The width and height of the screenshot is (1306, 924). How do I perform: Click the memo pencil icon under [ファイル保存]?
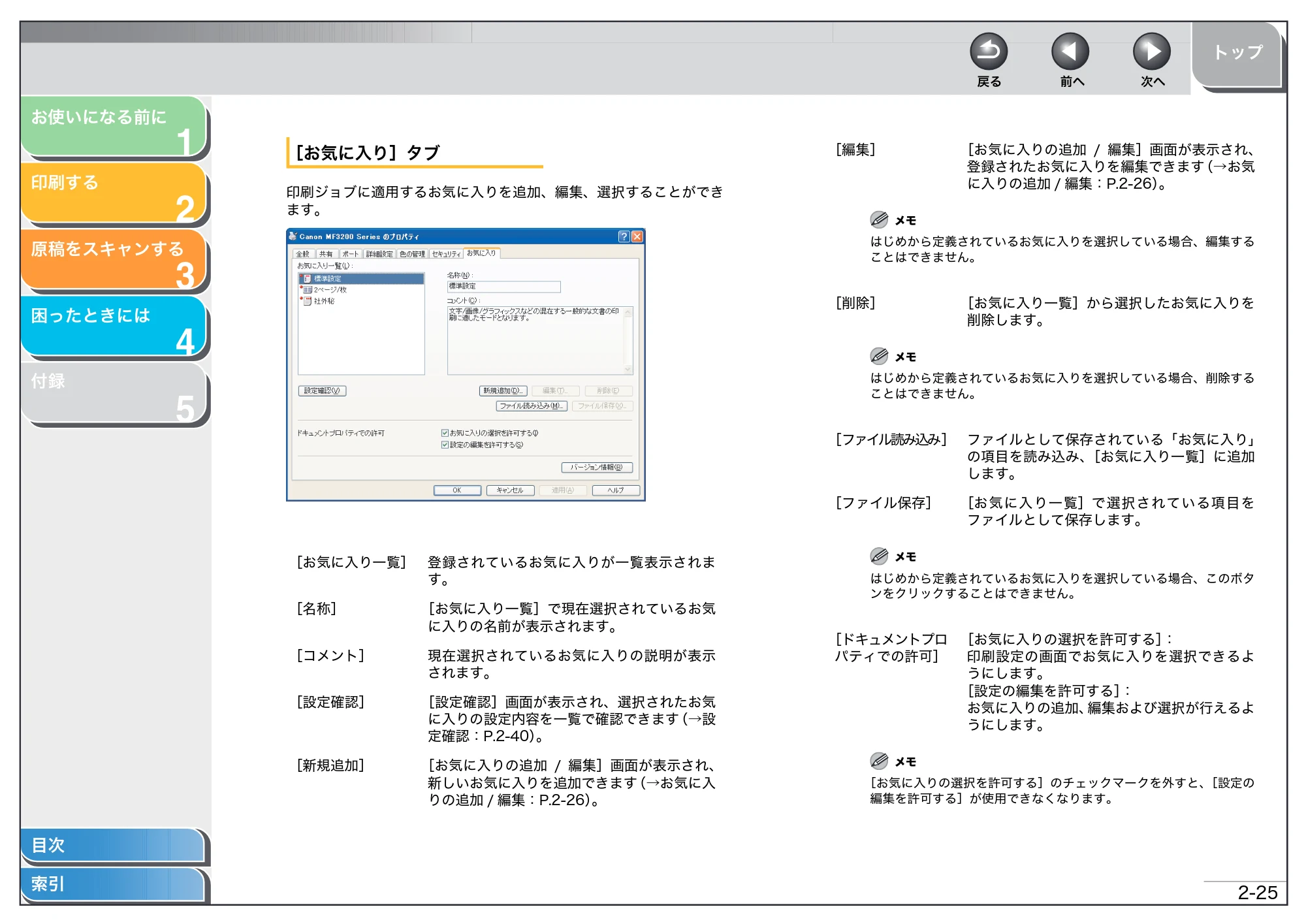tap(879, 556)
